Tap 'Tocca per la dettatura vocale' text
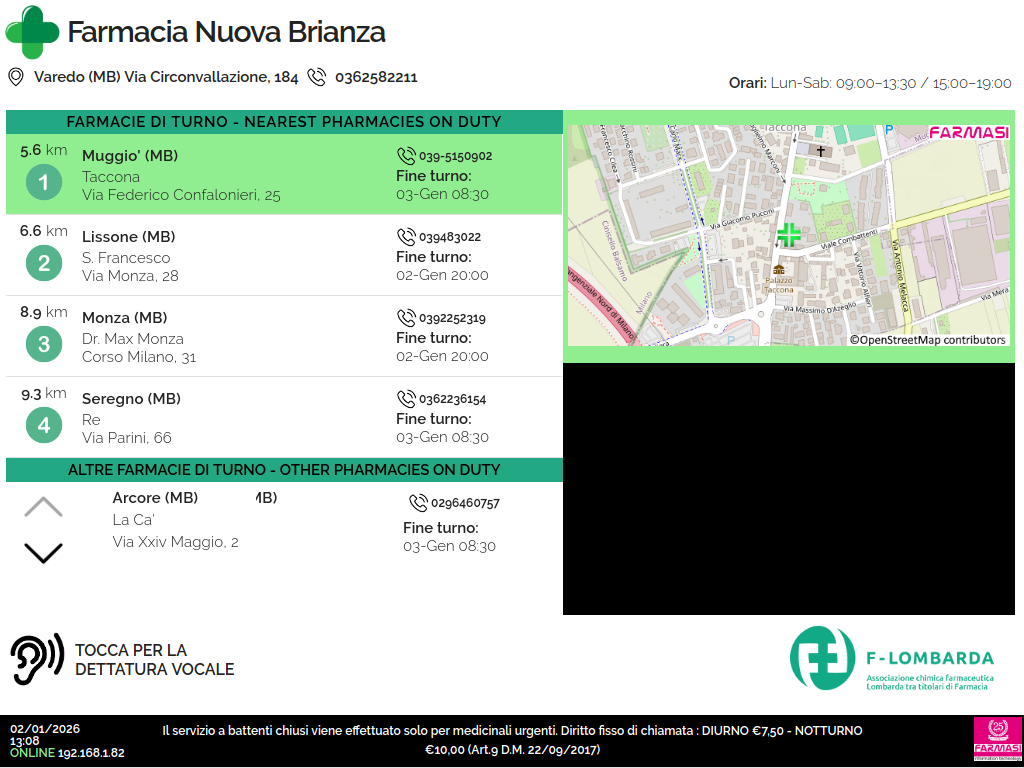Viewport: 1024px width, 768px height. pos(155,660)
